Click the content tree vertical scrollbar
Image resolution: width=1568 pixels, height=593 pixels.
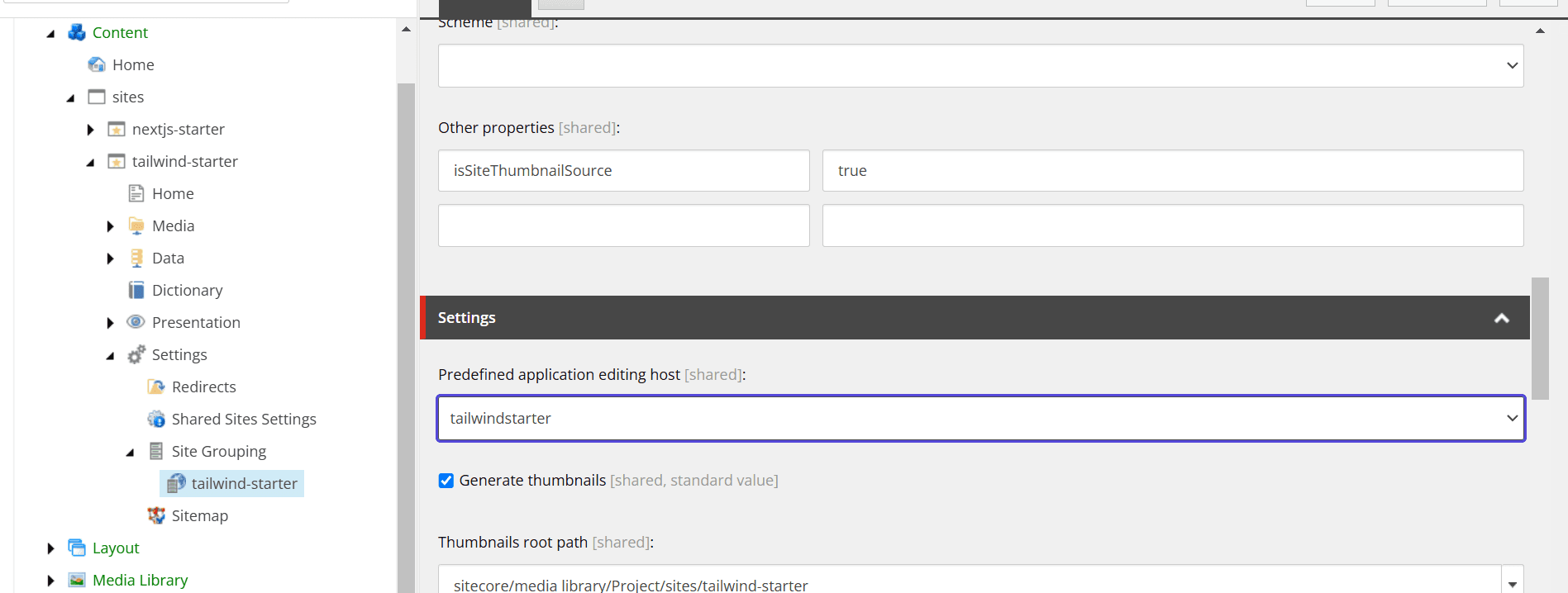click(x=406, y=330)
